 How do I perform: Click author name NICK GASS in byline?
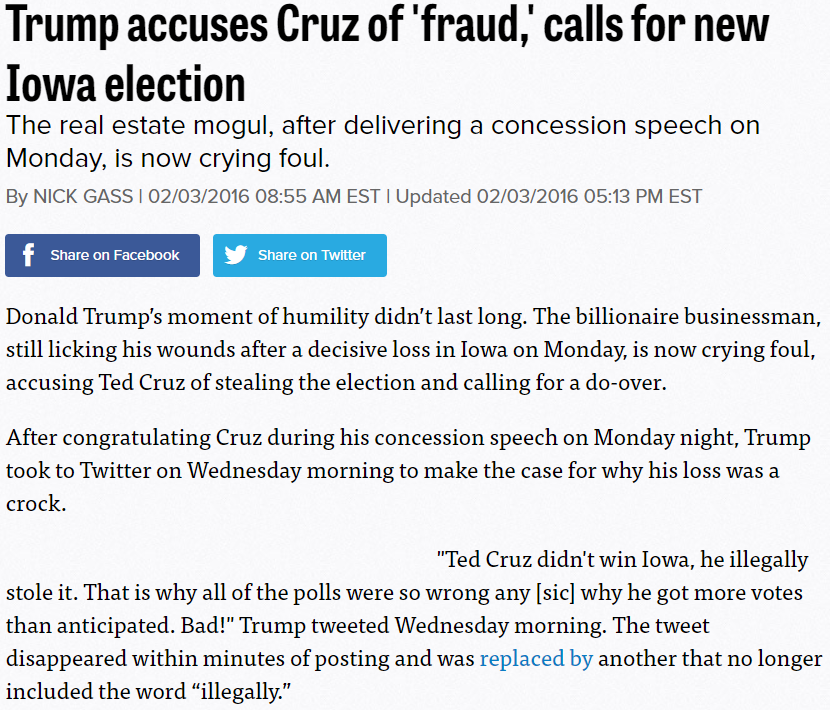[83, 196]
